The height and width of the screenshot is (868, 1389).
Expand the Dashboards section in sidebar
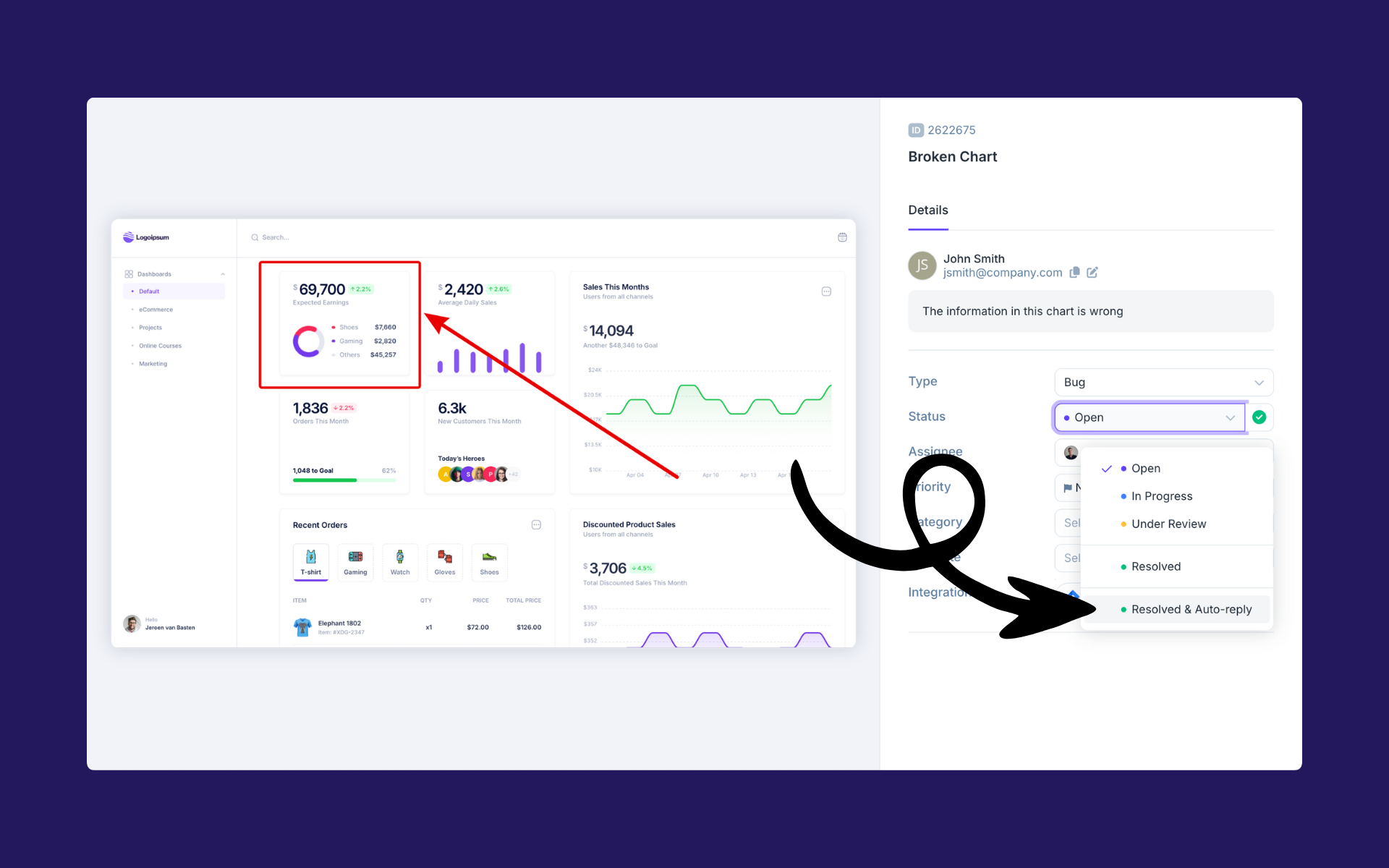(224, 273)
